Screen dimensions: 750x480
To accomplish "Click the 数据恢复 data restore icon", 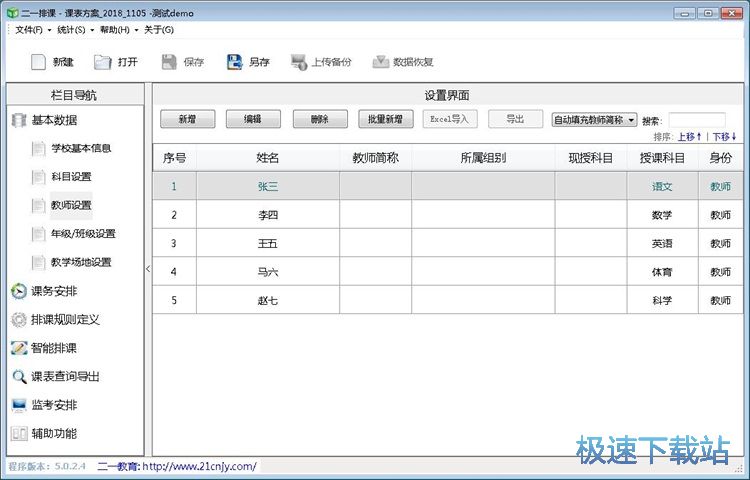I will point(381,62).
